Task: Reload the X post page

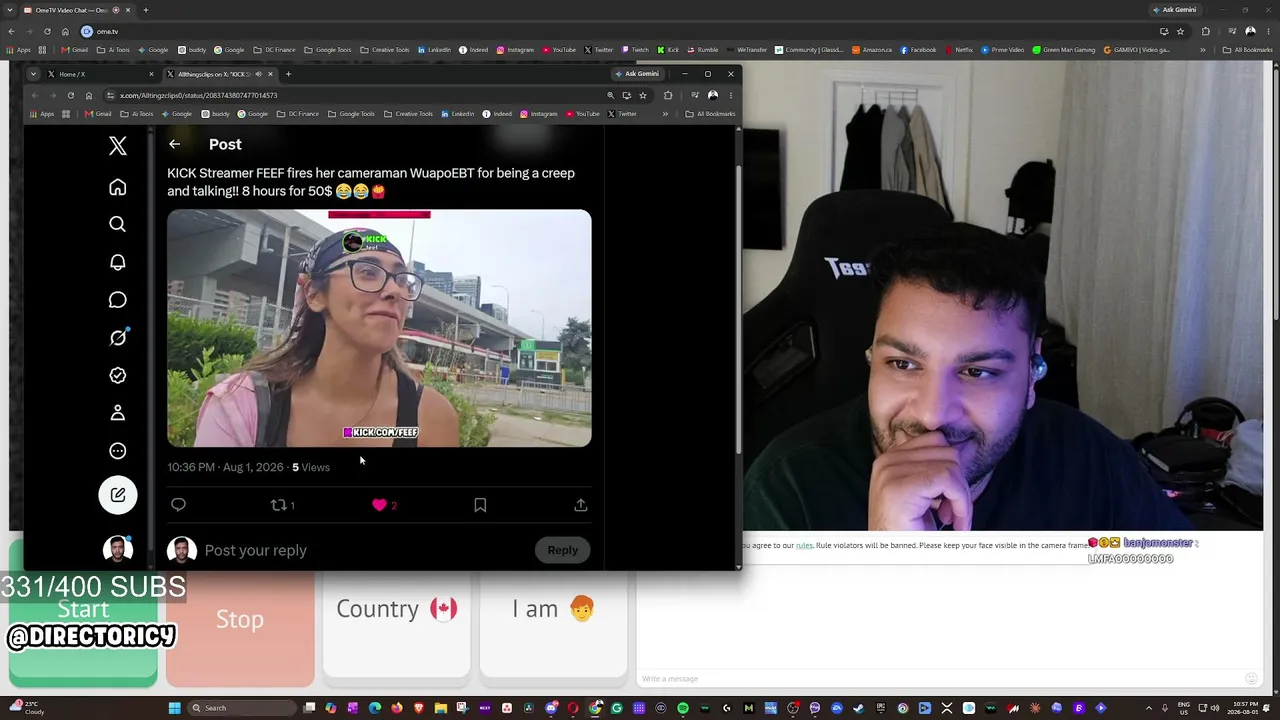Action: (x=70, y=95)
